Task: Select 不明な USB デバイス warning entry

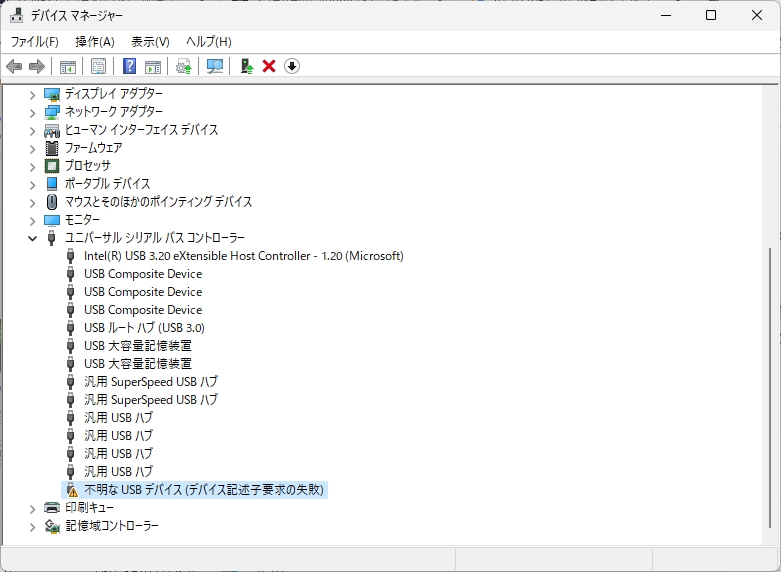Action: click(203, 490)
